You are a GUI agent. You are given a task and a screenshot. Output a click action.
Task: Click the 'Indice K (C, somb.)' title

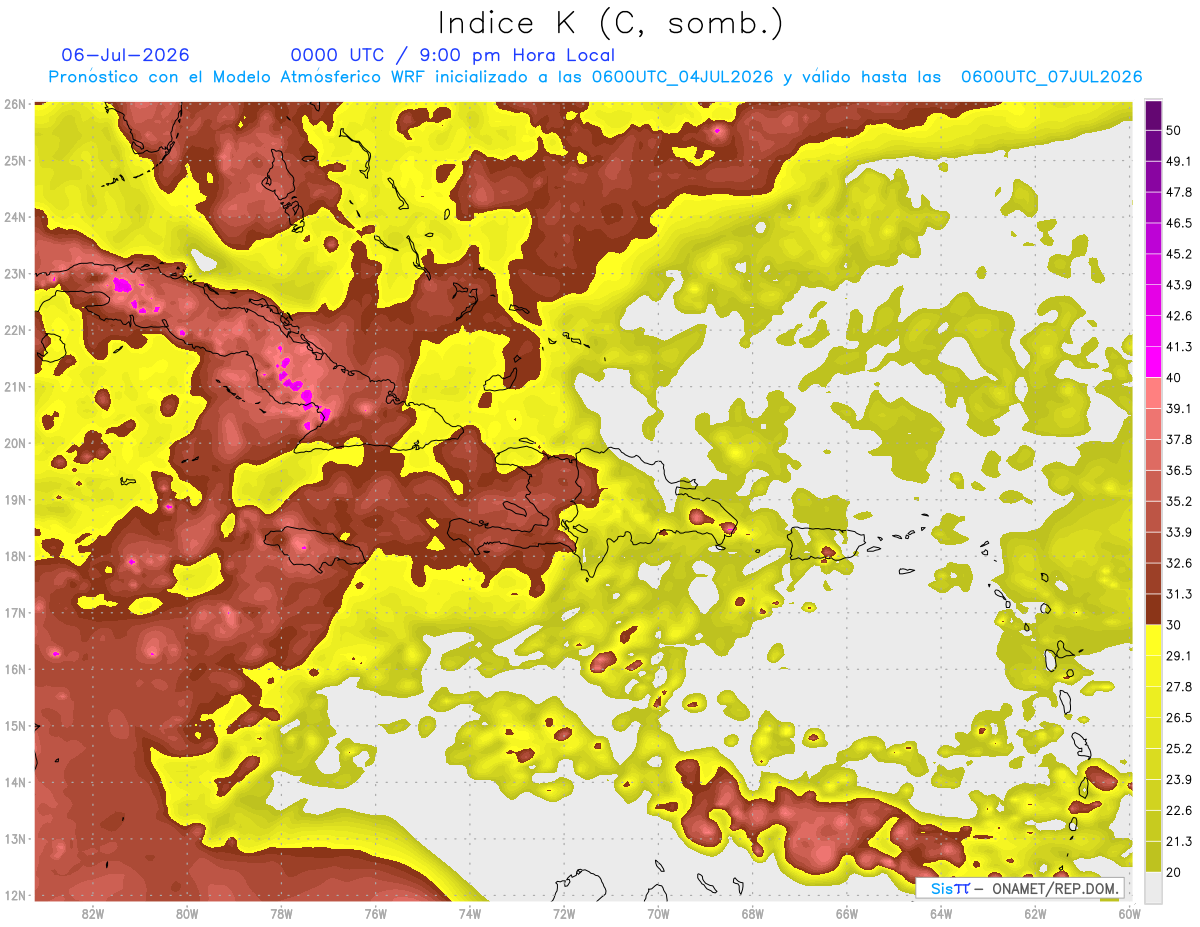(611, 24)
